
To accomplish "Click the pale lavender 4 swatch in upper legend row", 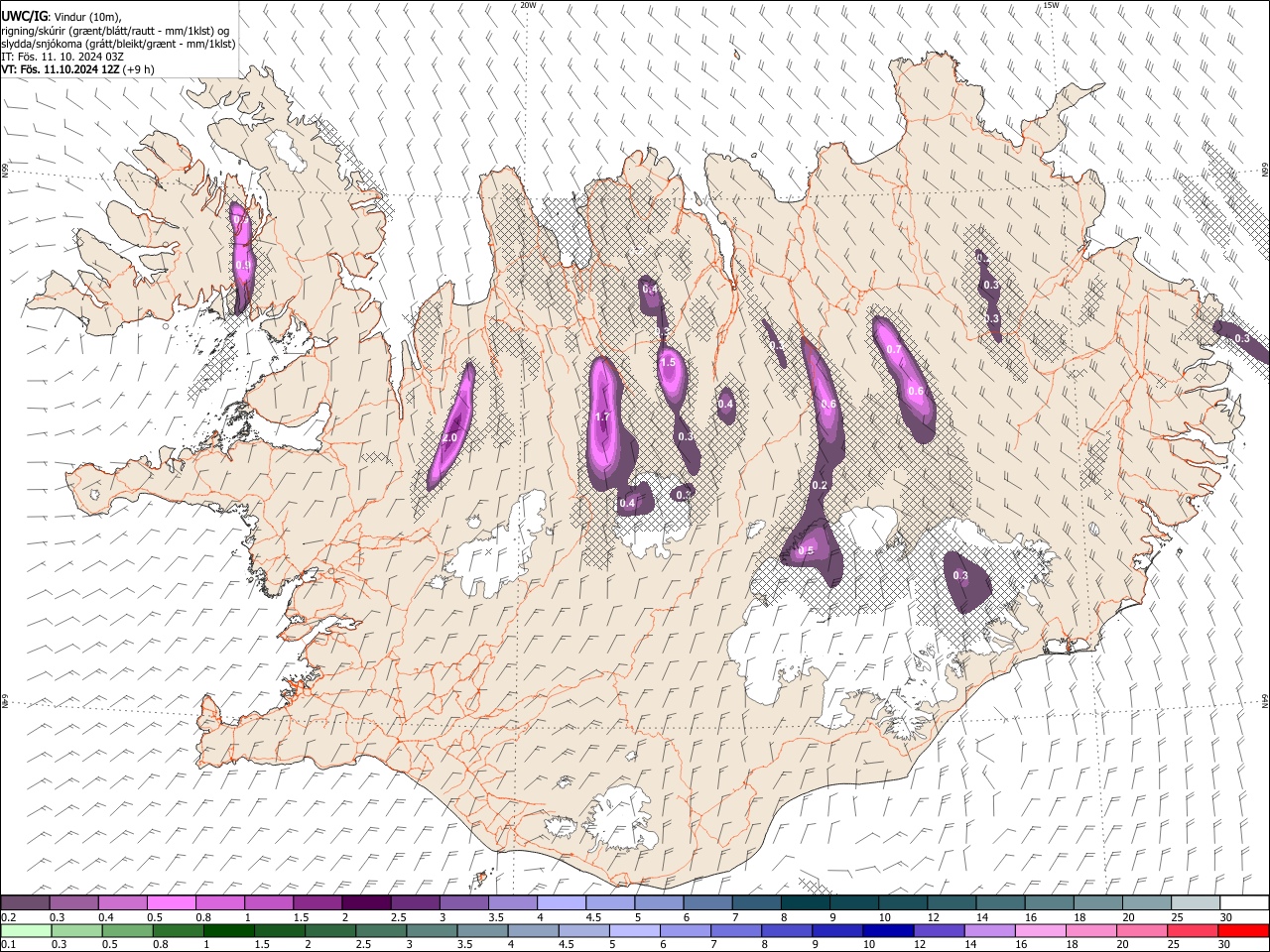I will [x=561, y=902].
